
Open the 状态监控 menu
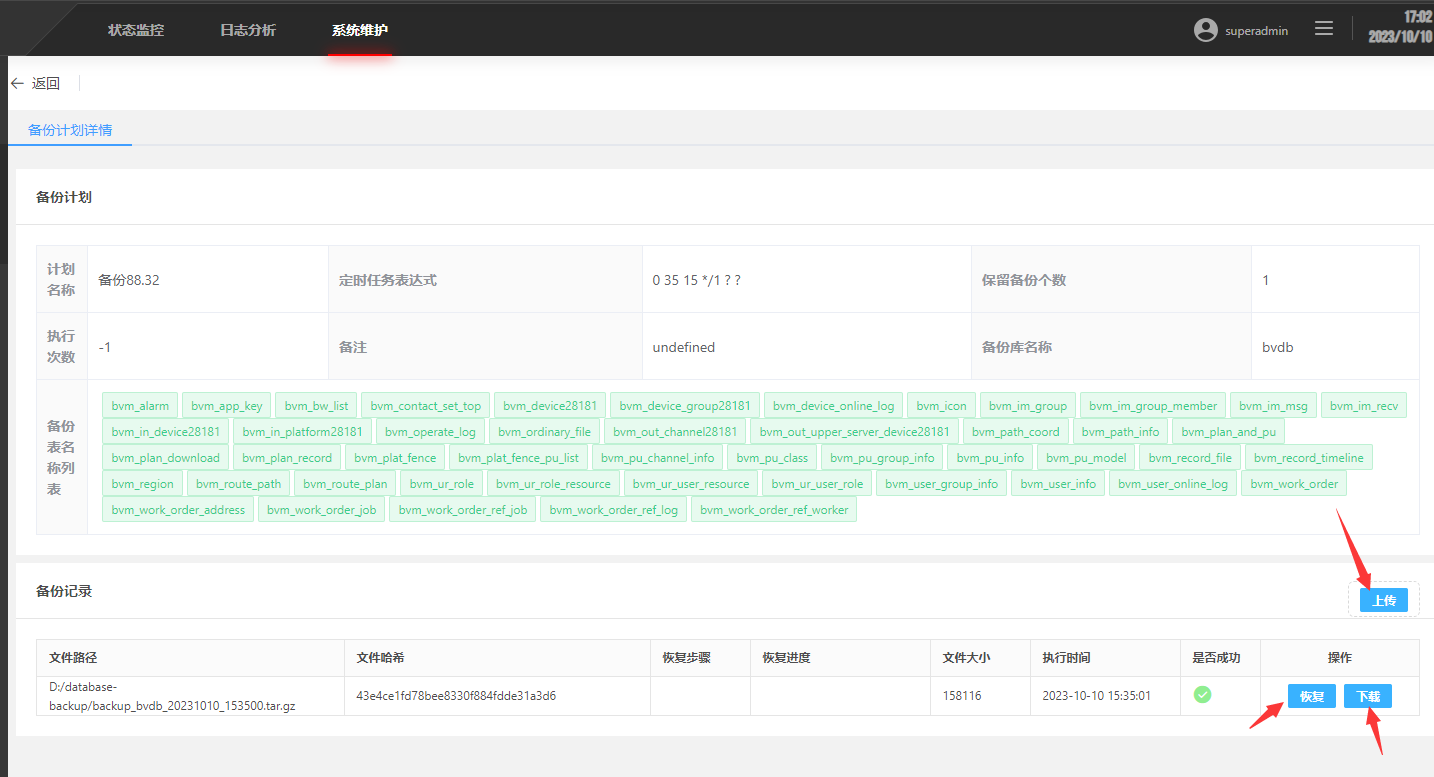pyautogui.click(x=136, y=30)
